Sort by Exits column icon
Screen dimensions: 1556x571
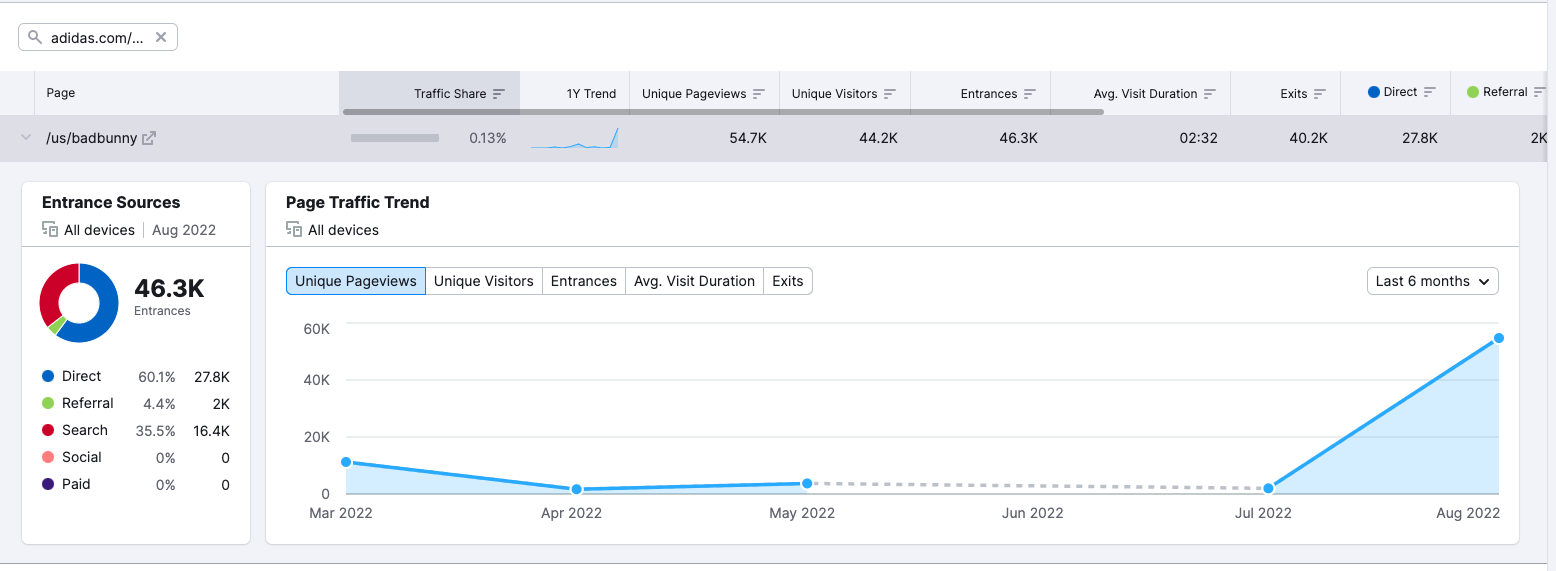point(1320,94)
